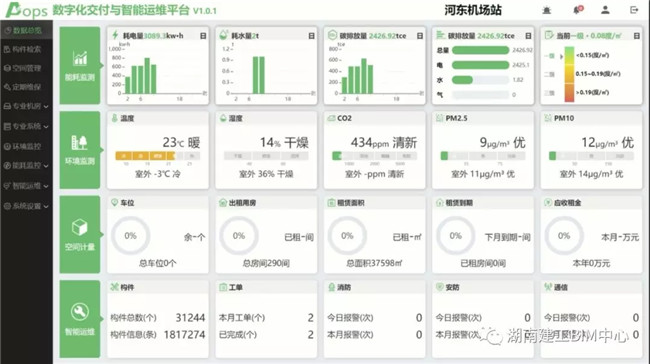The image size is (650, 364).
Task: Expand the 耗水量 chart card icon
Action: pyautogui.click(x=311, y=36)
